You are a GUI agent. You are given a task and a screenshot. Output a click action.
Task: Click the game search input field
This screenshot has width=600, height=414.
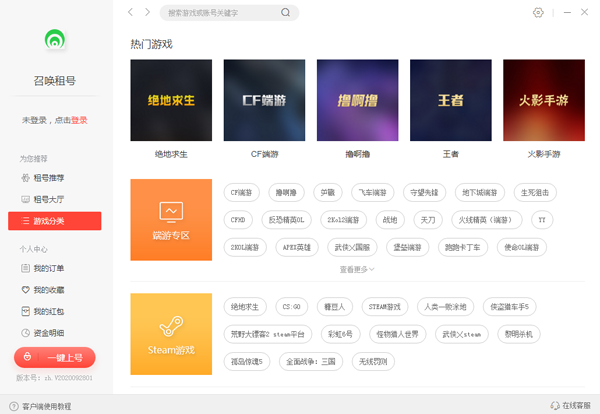coord(222,13)
